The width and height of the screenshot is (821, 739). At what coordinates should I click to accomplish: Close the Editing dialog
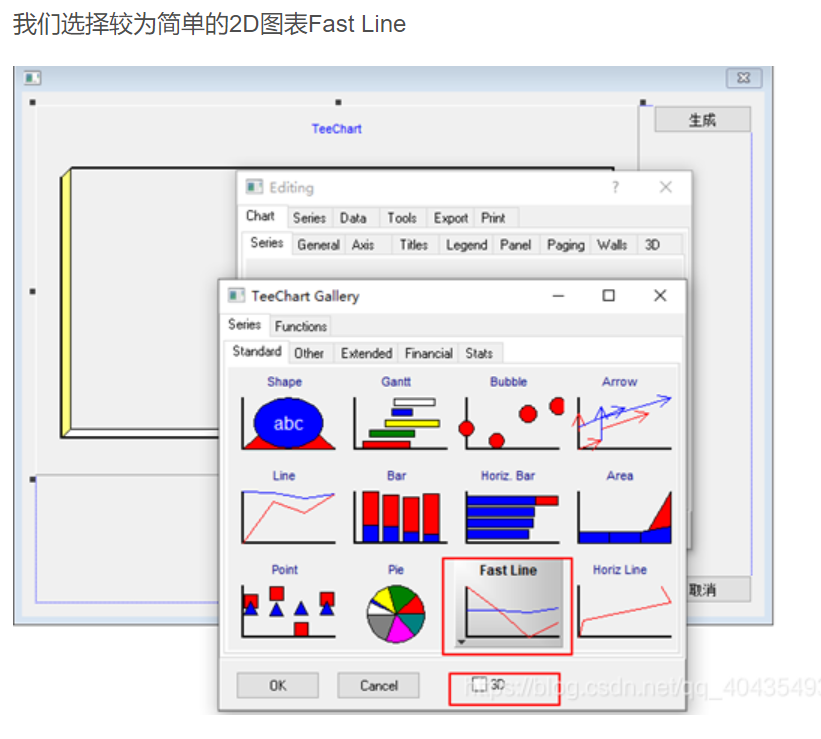click(665, 187)
